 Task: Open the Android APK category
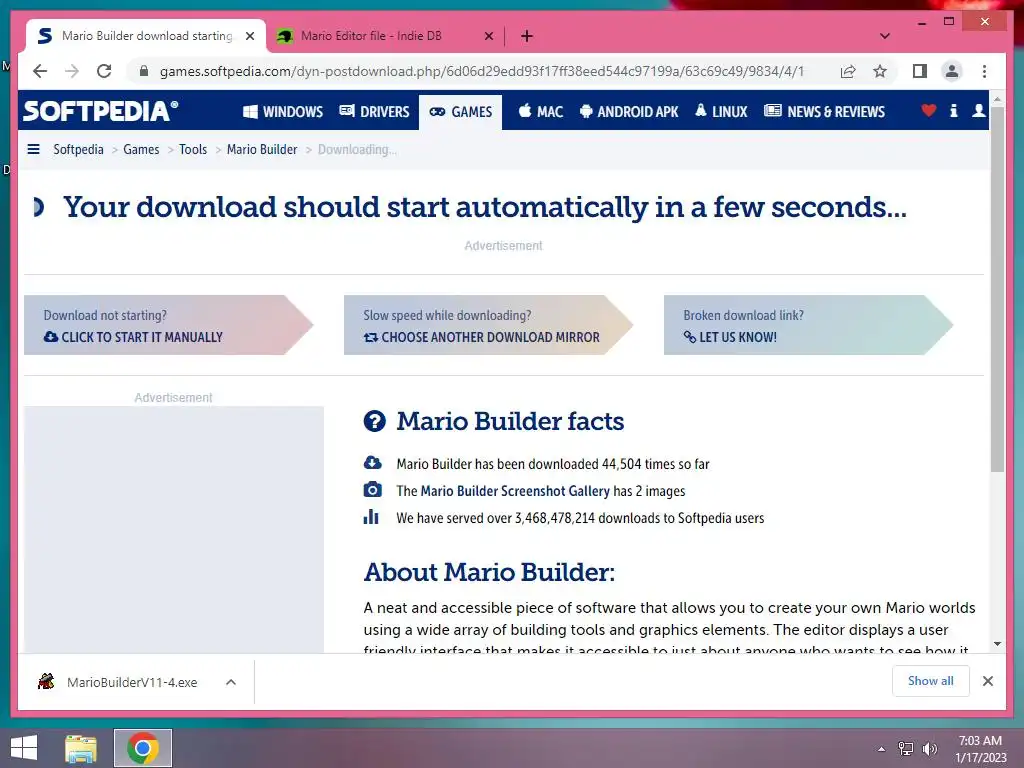(629, 112)
